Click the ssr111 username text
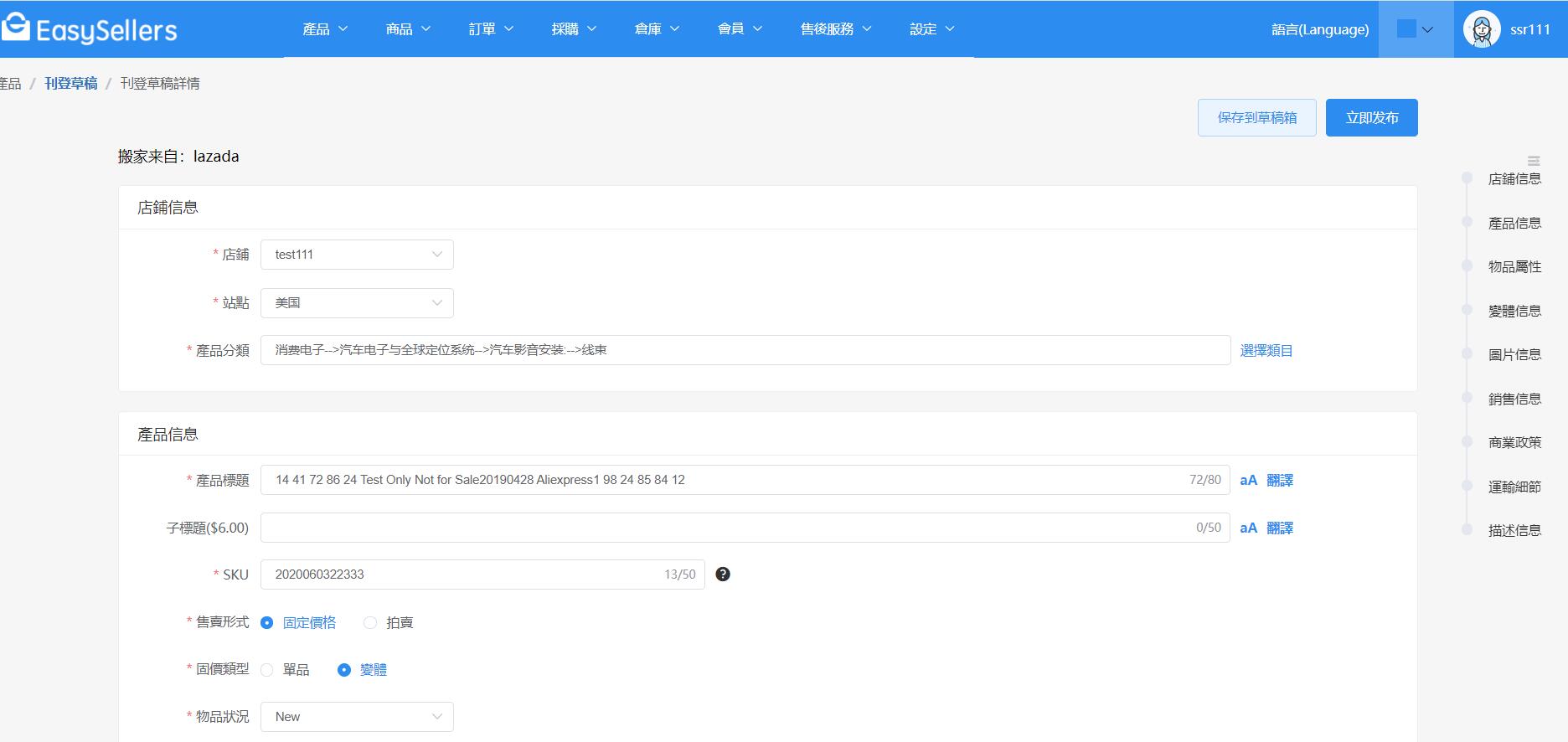Viewport: 1568px width, 742px height. pos(1530,29)
